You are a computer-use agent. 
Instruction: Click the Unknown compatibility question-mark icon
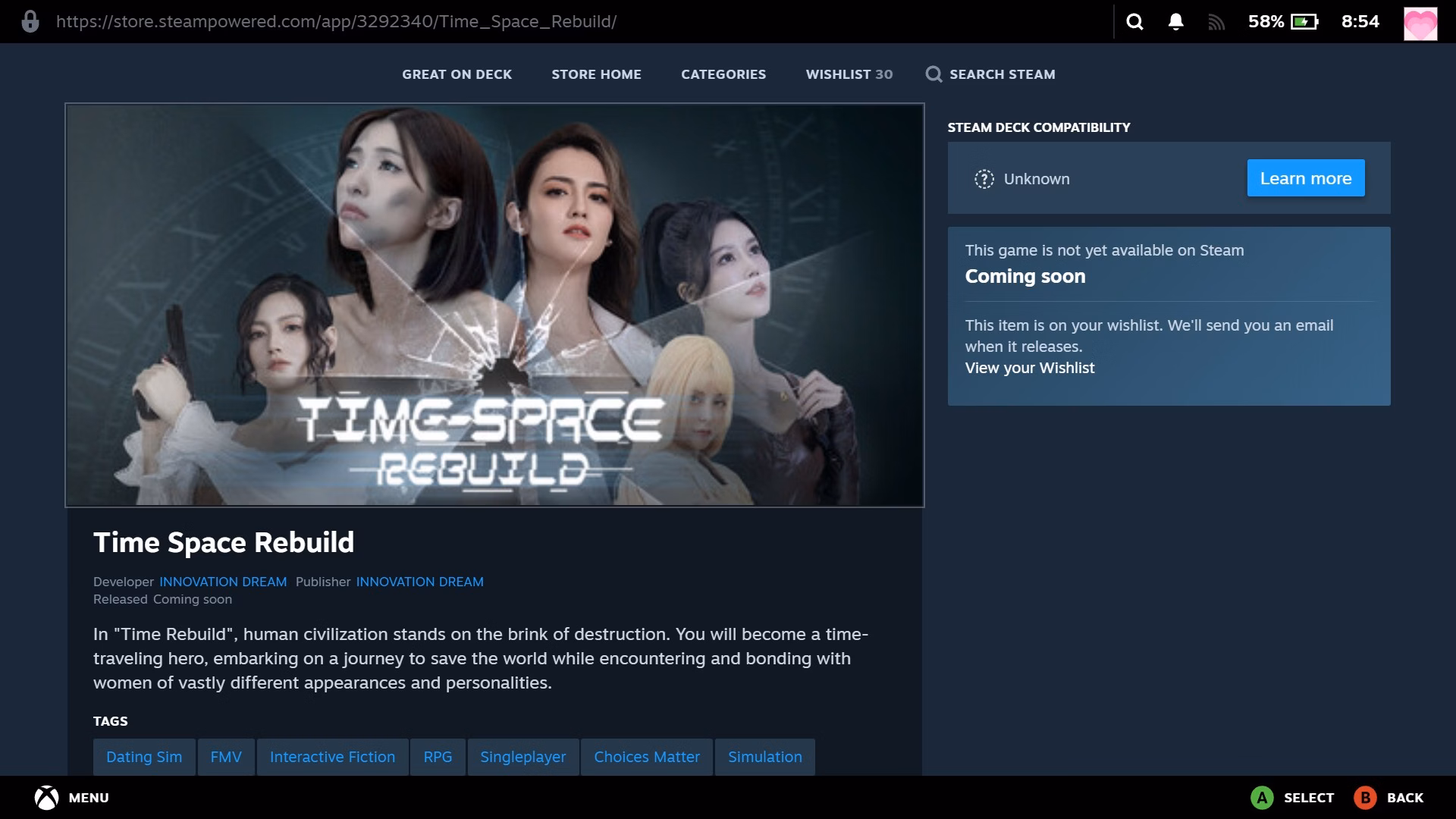pos(984,179)
